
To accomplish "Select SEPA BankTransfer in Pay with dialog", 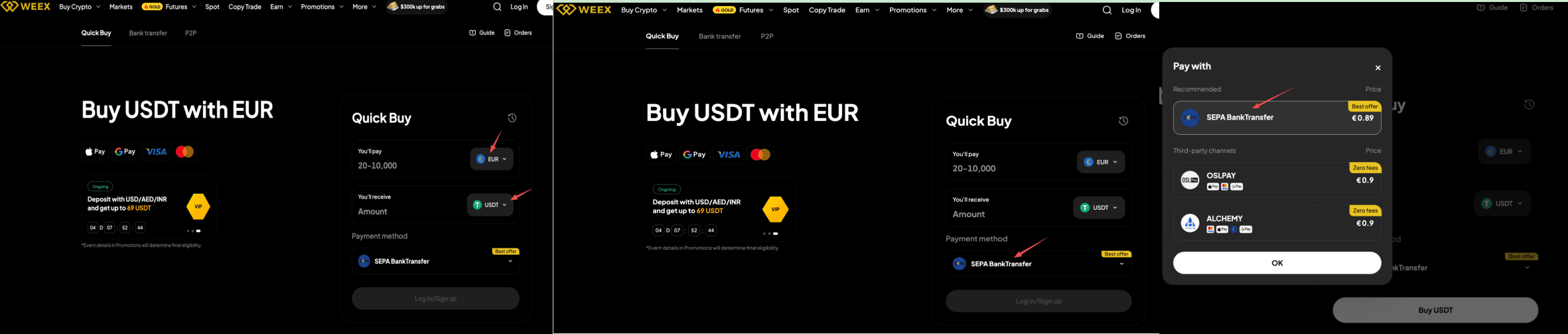I will pyautogui.click(x=1277, y=118).
